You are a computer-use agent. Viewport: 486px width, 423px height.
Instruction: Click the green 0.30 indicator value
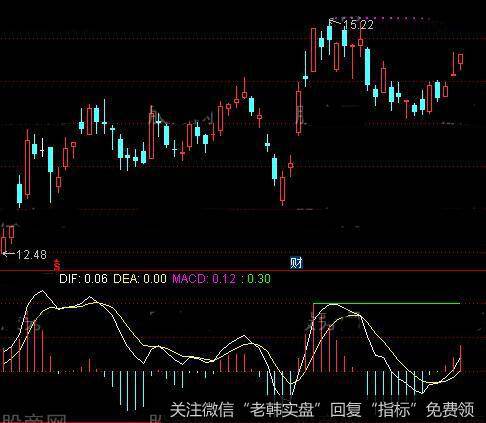(x=259, y=279)
